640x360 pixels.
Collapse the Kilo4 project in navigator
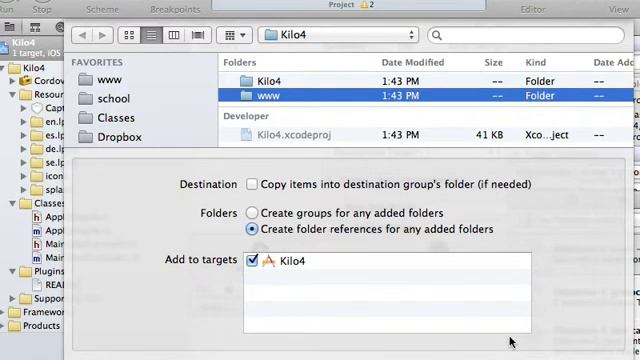point(2,68)
